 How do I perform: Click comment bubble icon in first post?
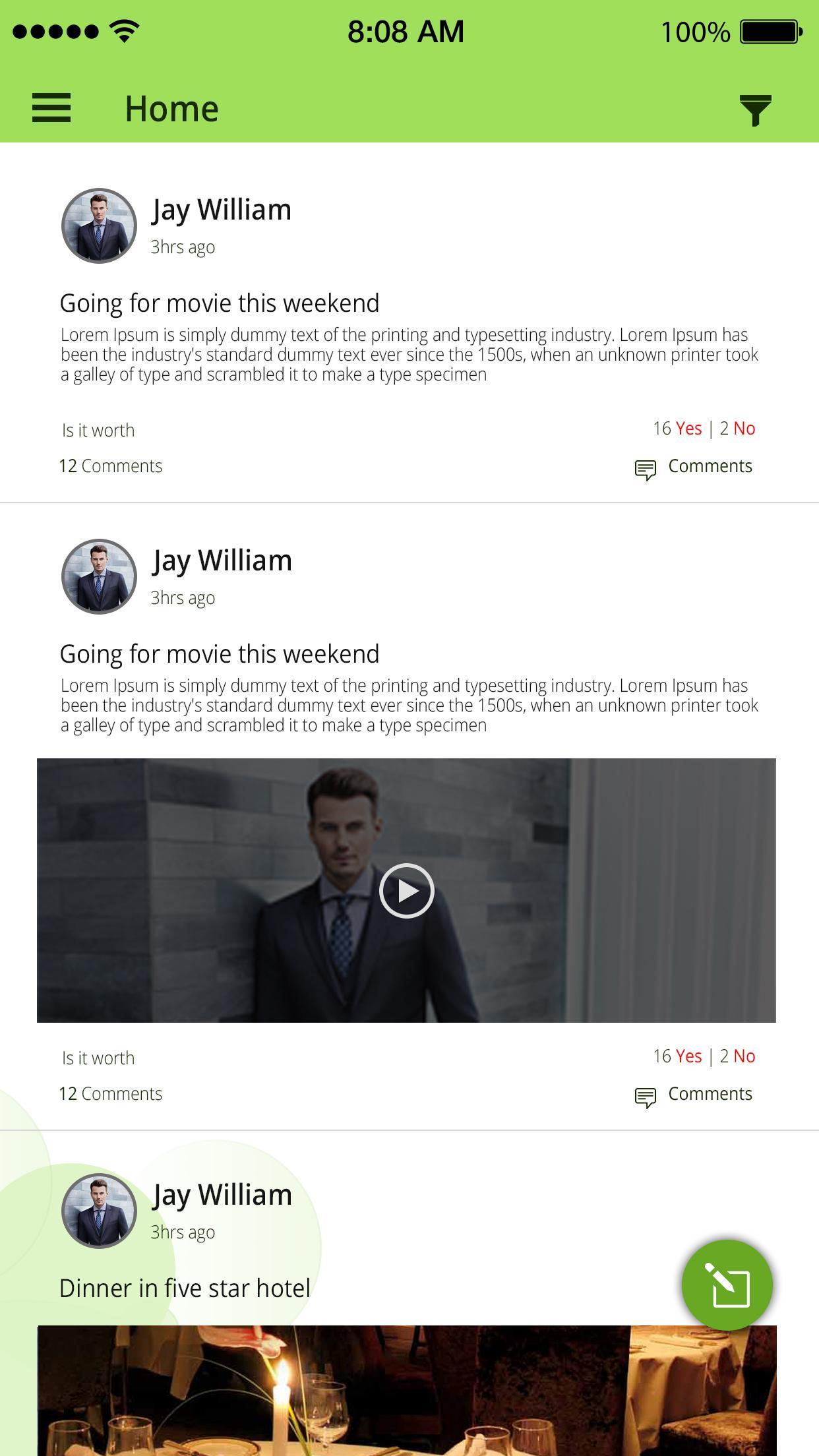pyautogui.click(x=646, y=470)
